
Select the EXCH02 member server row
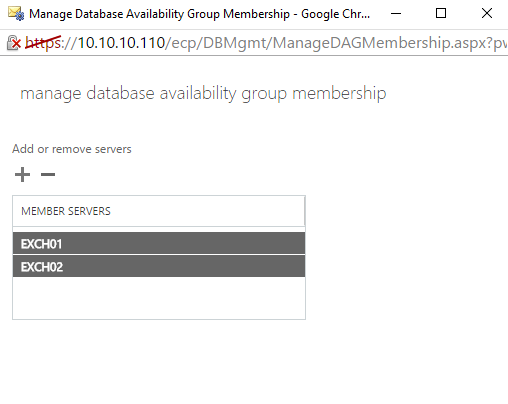tap(159, 266)
